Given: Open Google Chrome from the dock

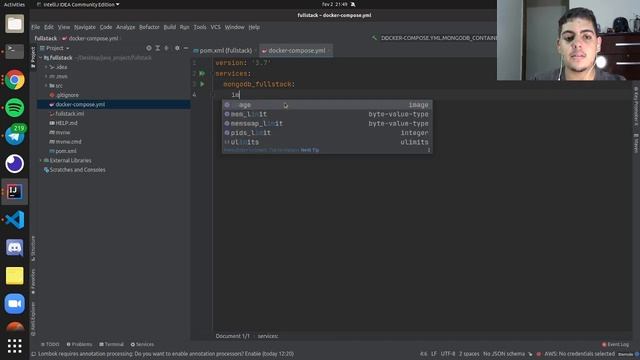Looking at the screenshot, I should pyautogui.click(x=15, y=80).
